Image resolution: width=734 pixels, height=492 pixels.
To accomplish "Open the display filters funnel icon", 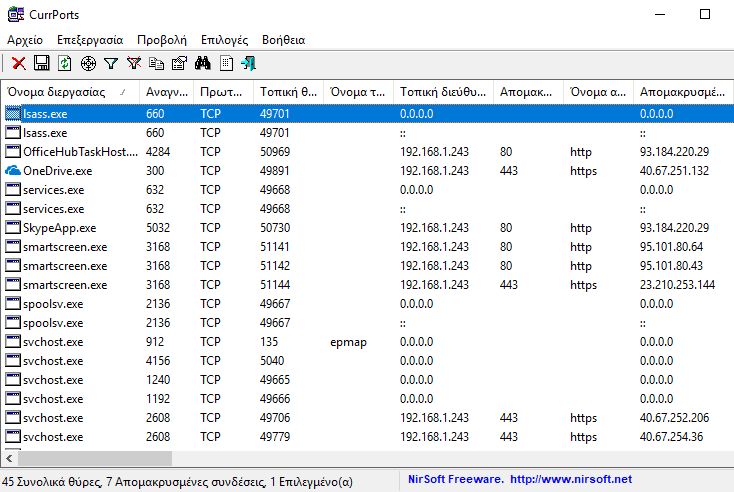I will [111, 63].
